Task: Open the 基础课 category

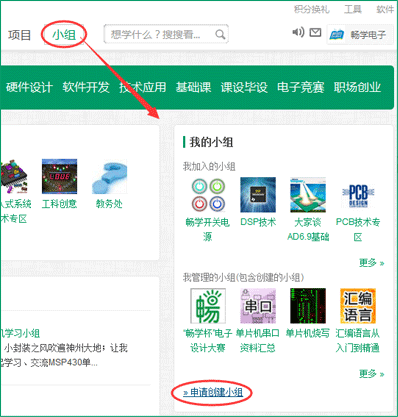Action: pos(193,87)
